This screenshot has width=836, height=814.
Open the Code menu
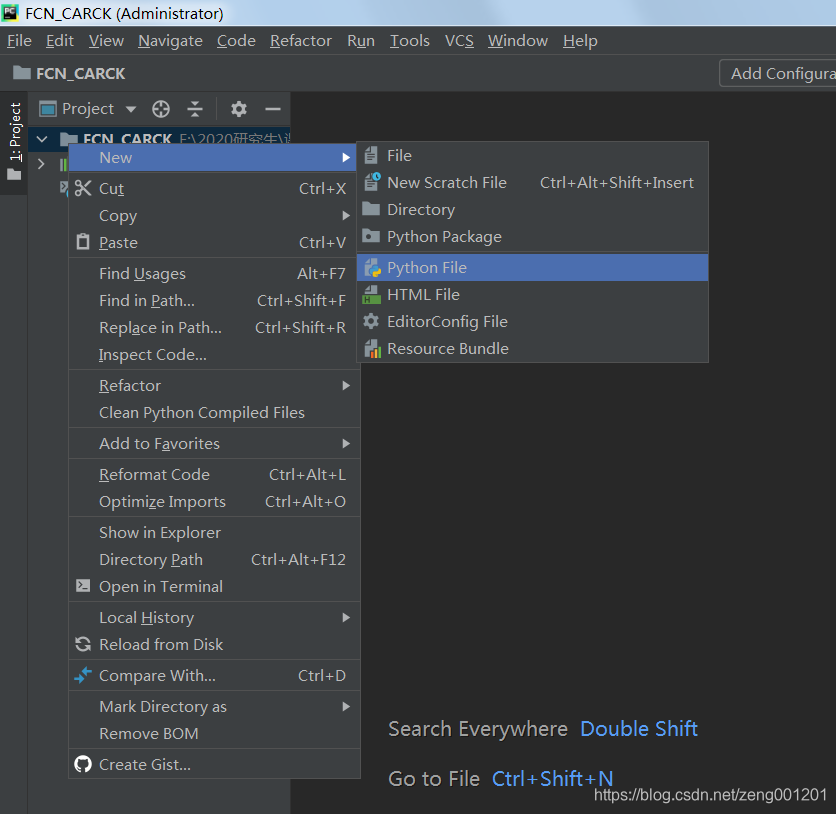(236, 41)
